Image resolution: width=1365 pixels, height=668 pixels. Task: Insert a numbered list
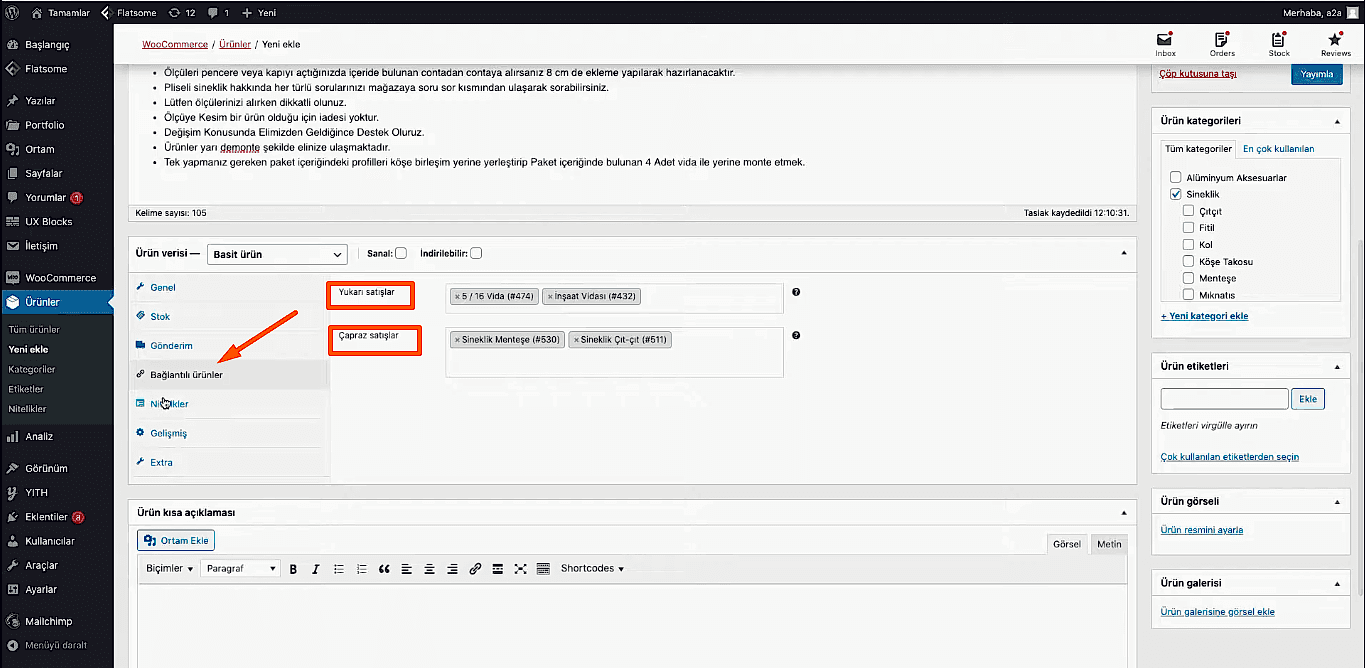[362, 568]
